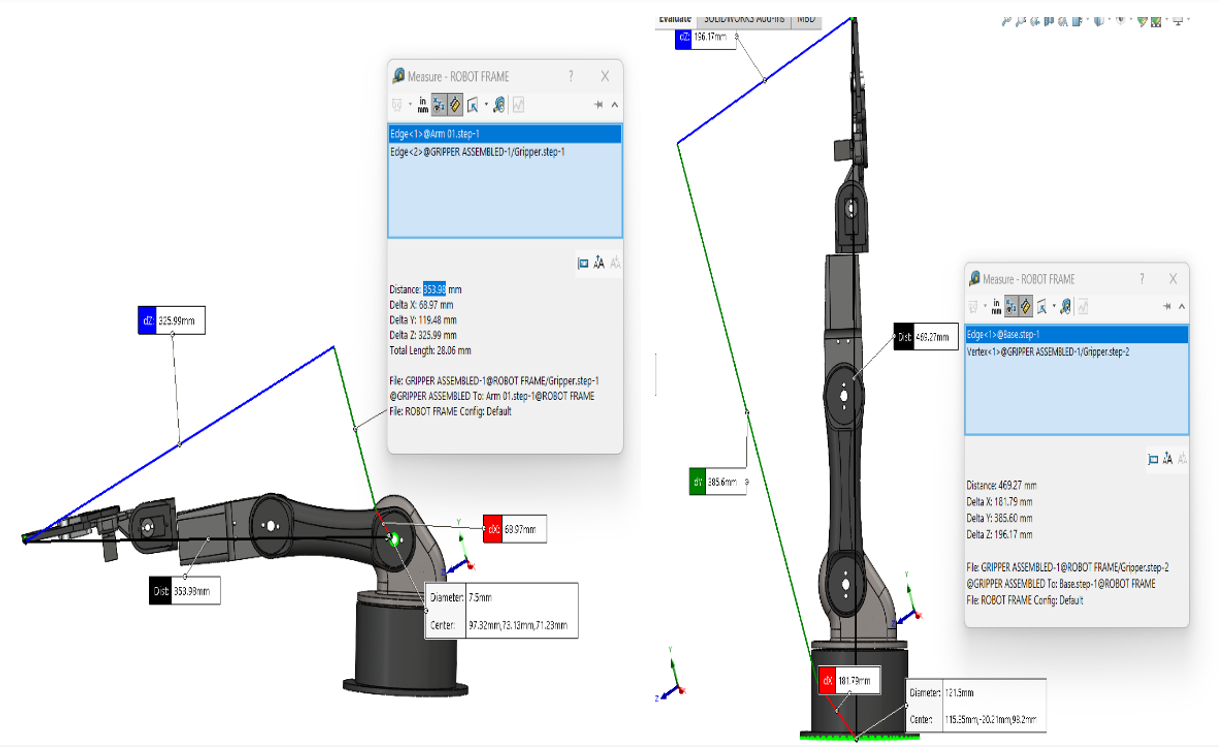
Task: Open Arc/Circle Measurements dropdown in Base.step-1 Measure dialog
Action: click(x=985, y=306)
